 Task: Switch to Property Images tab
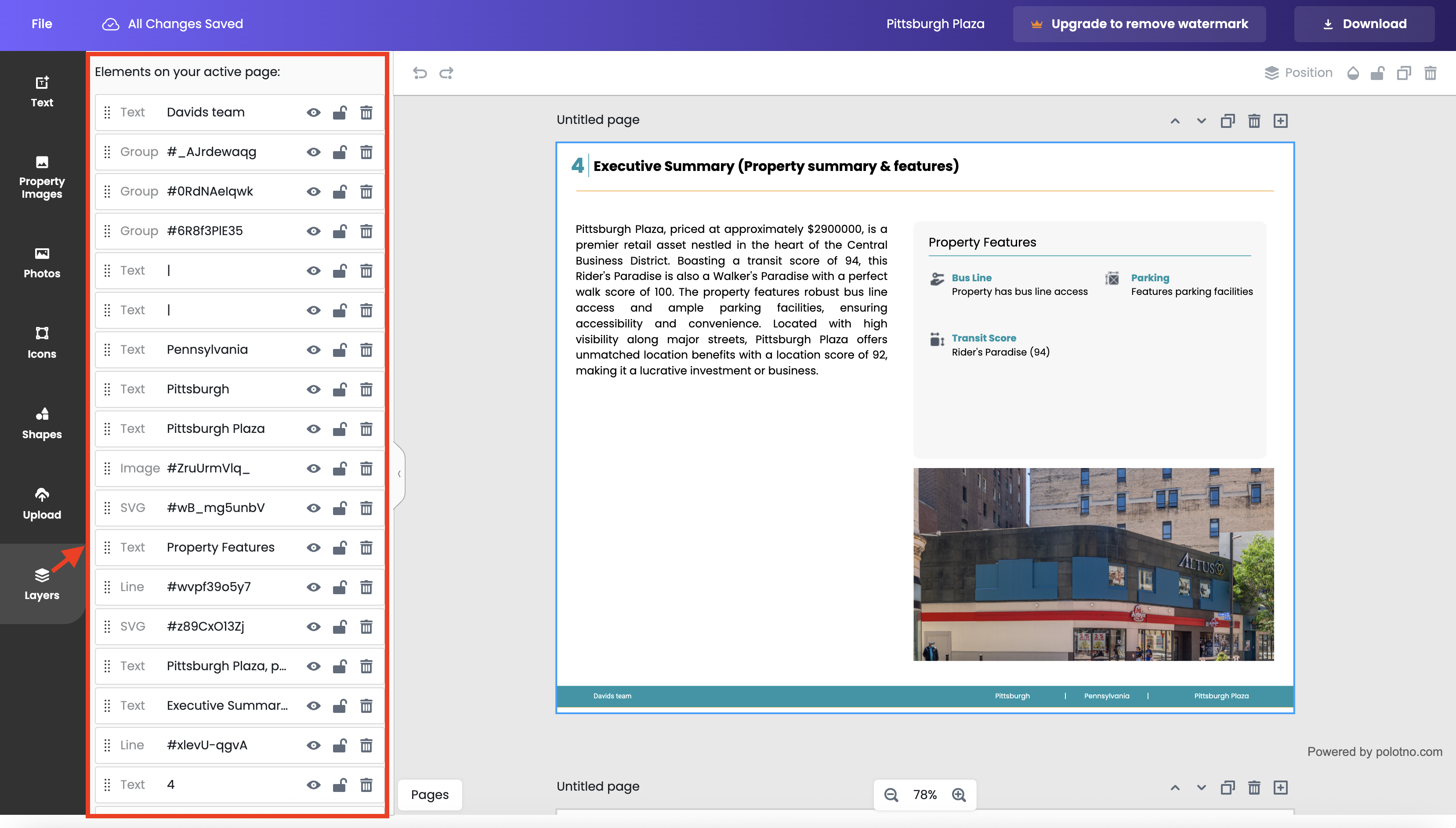pos(42,178)
